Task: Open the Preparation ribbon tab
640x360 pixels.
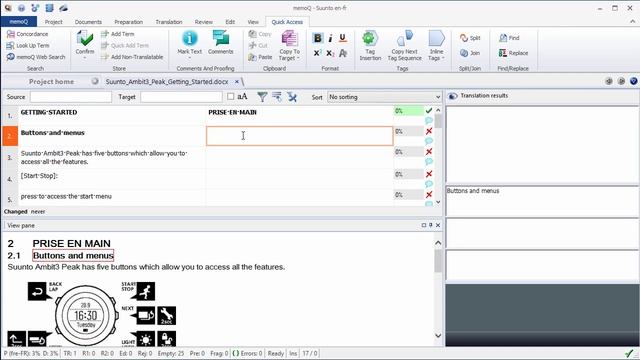Action: click(x=129, y=22)
